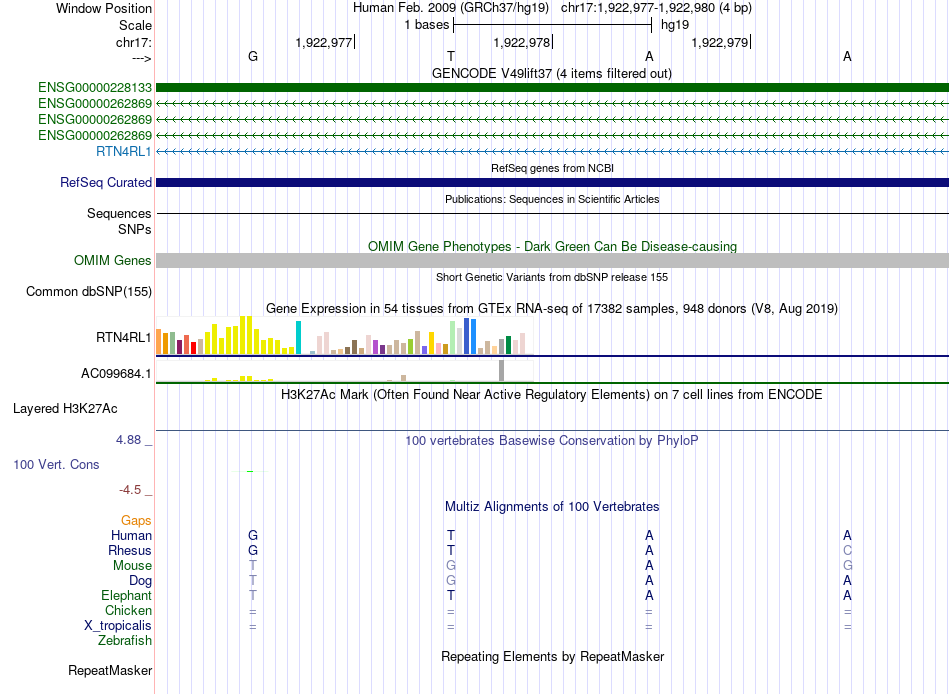Click the 100 Vert. Cons label

(56, 465)
